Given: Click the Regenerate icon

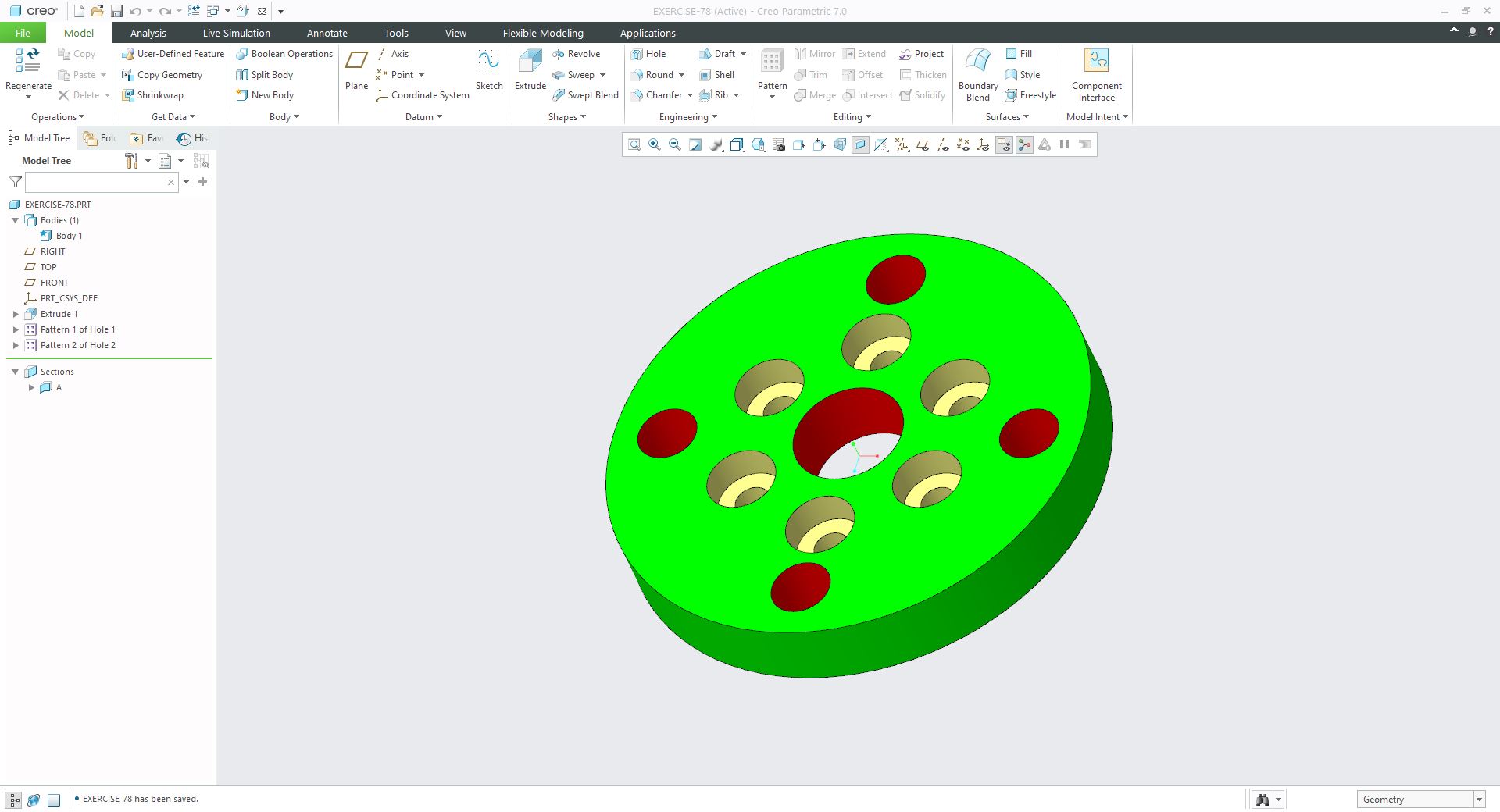Looking at the screenshot, I should (x=28, y=62).
